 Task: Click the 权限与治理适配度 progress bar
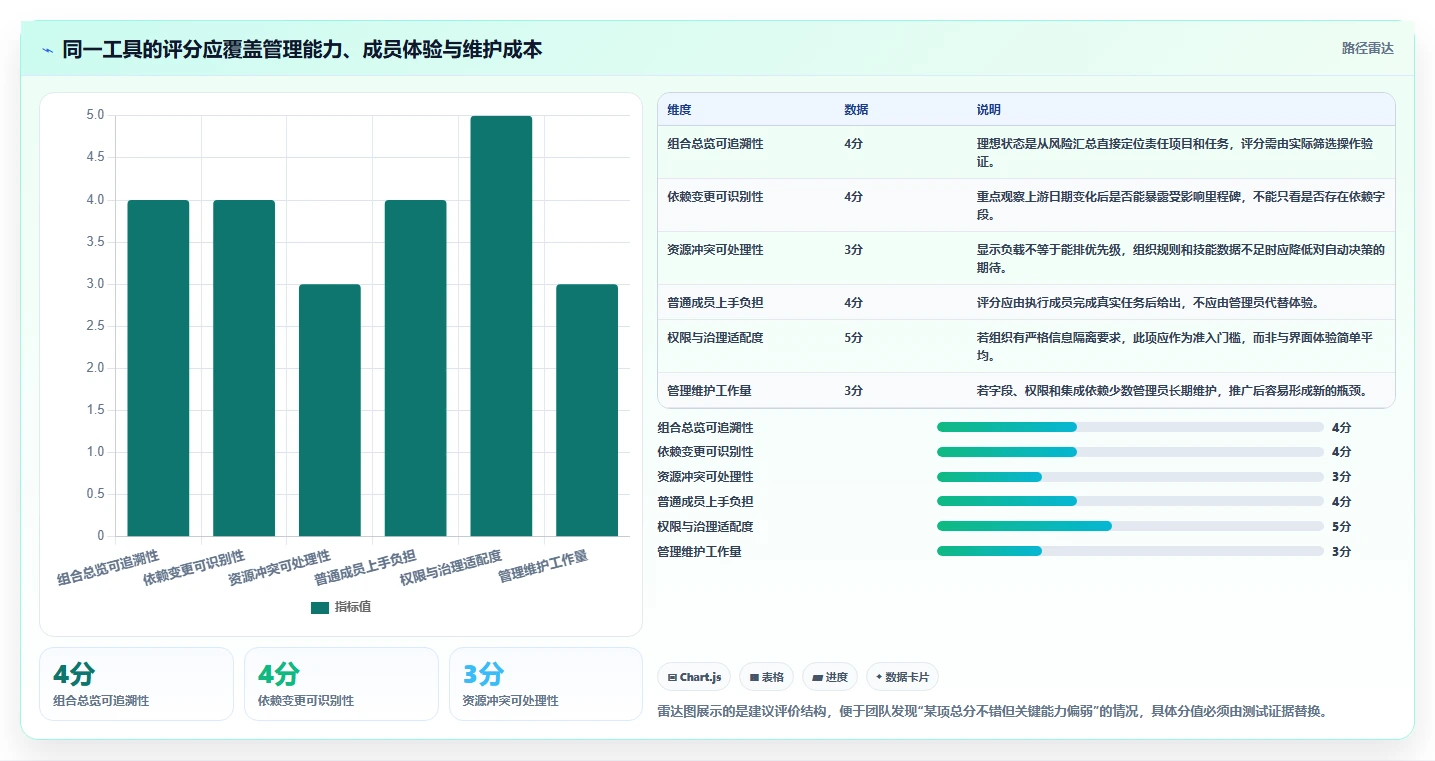tap(1130, 526)
